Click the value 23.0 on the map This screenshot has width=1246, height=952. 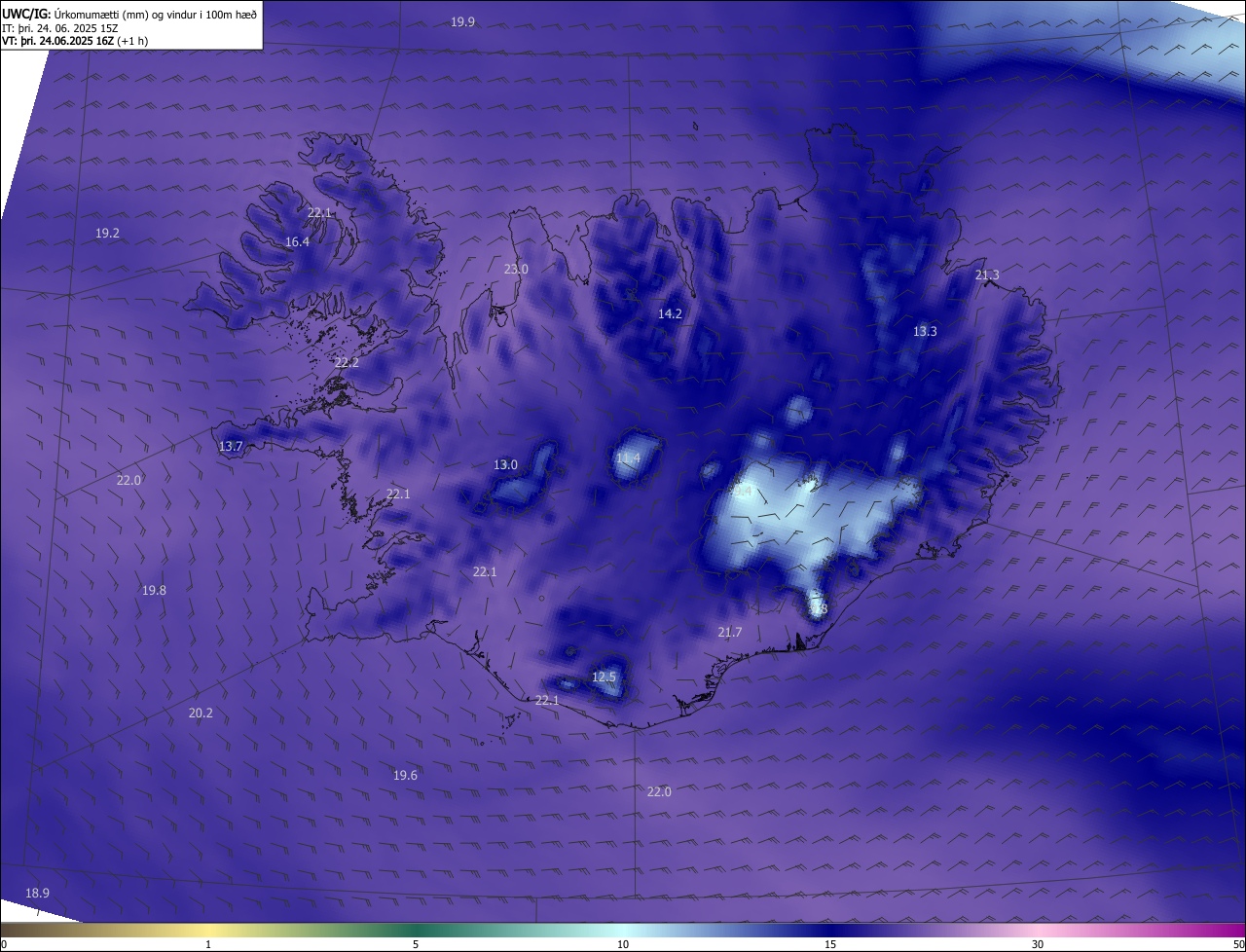coord(516,269)
